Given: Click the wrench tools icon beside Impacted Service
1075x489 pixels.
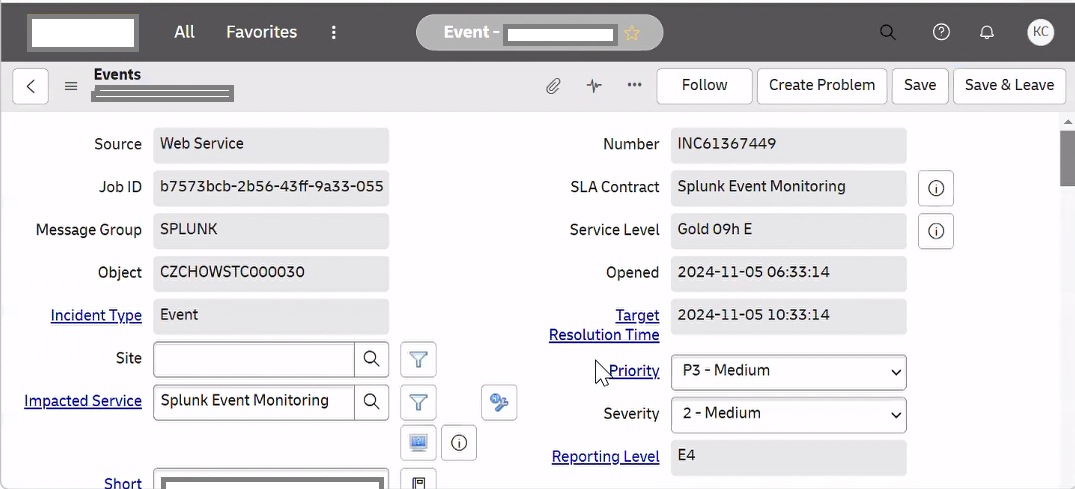Looking at the screenshot, I should click(x=499, y=403).
